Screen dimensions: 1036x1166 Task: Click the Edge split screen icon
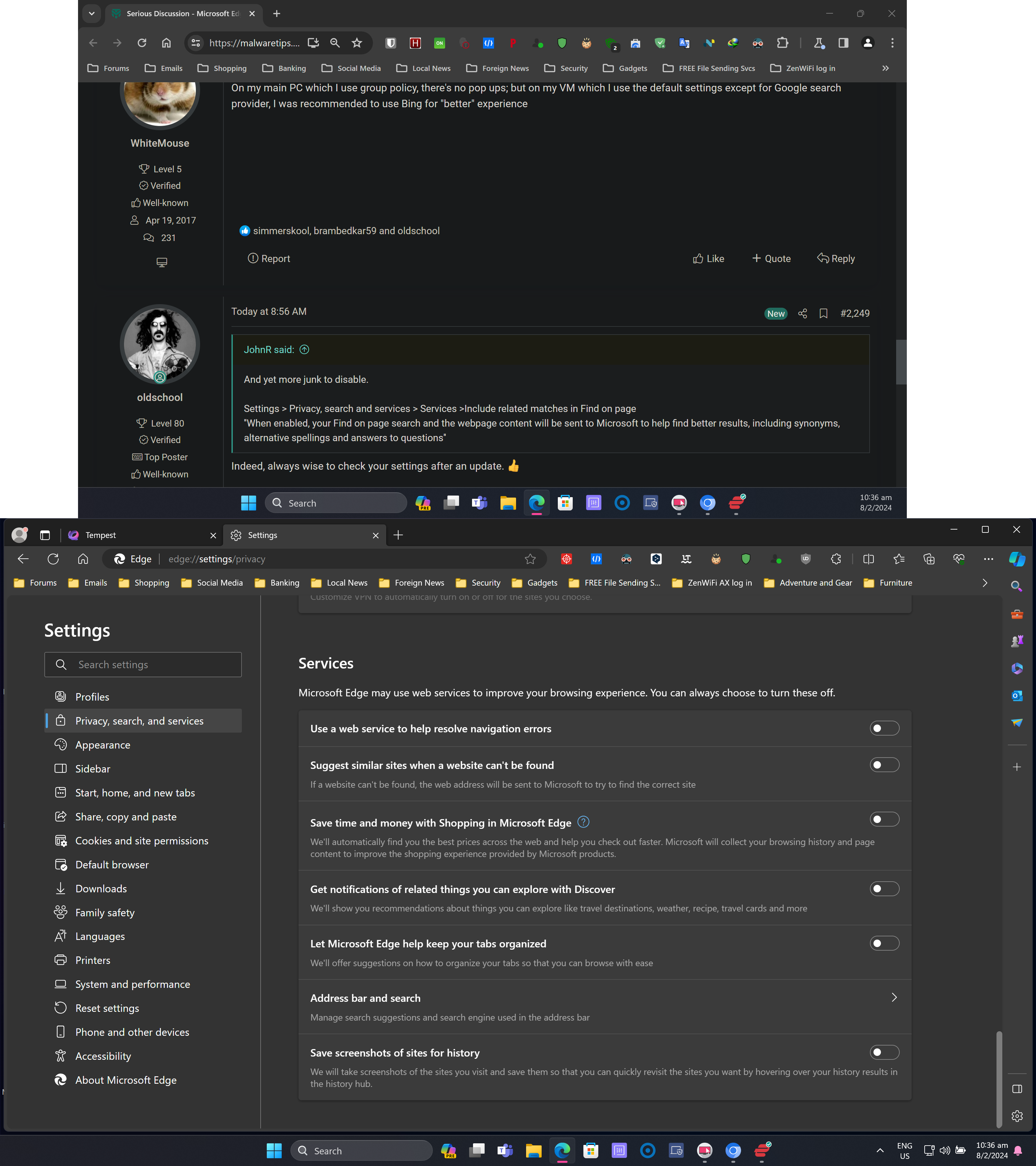pyautogui.click(x=868, y=559)
